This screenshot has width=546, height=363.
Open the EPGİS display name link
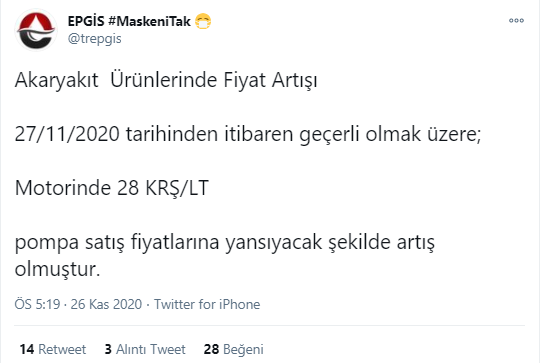click(86, 21)
